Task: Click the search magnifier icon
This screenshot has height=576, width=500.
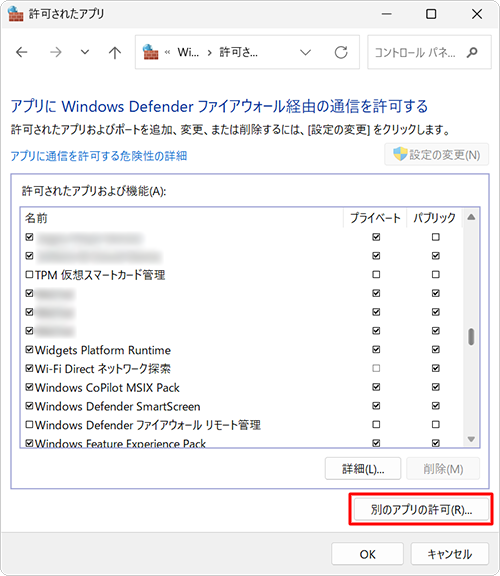Action: pyautogui.click(x=472, y=53)
